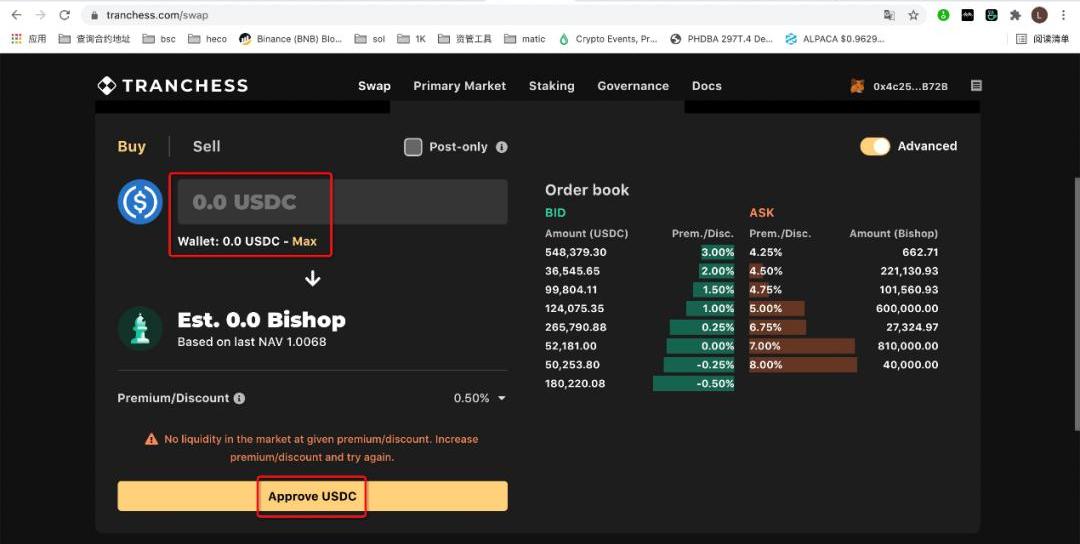The image size is (1080, 544).
Task: Go to the Staking menu item
Action: (x=551, y=86)
